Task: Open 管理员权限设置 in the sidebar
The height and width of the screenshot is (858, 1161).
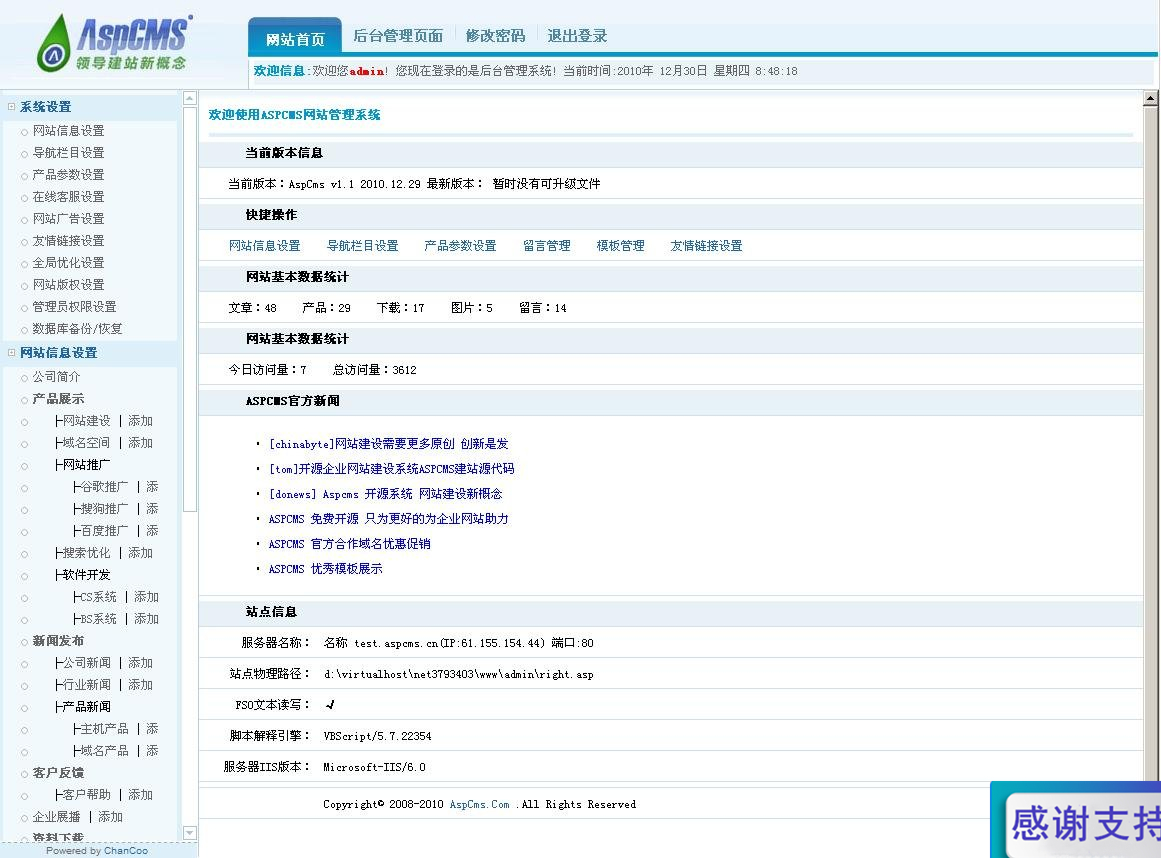Action: tap(74, 306)
